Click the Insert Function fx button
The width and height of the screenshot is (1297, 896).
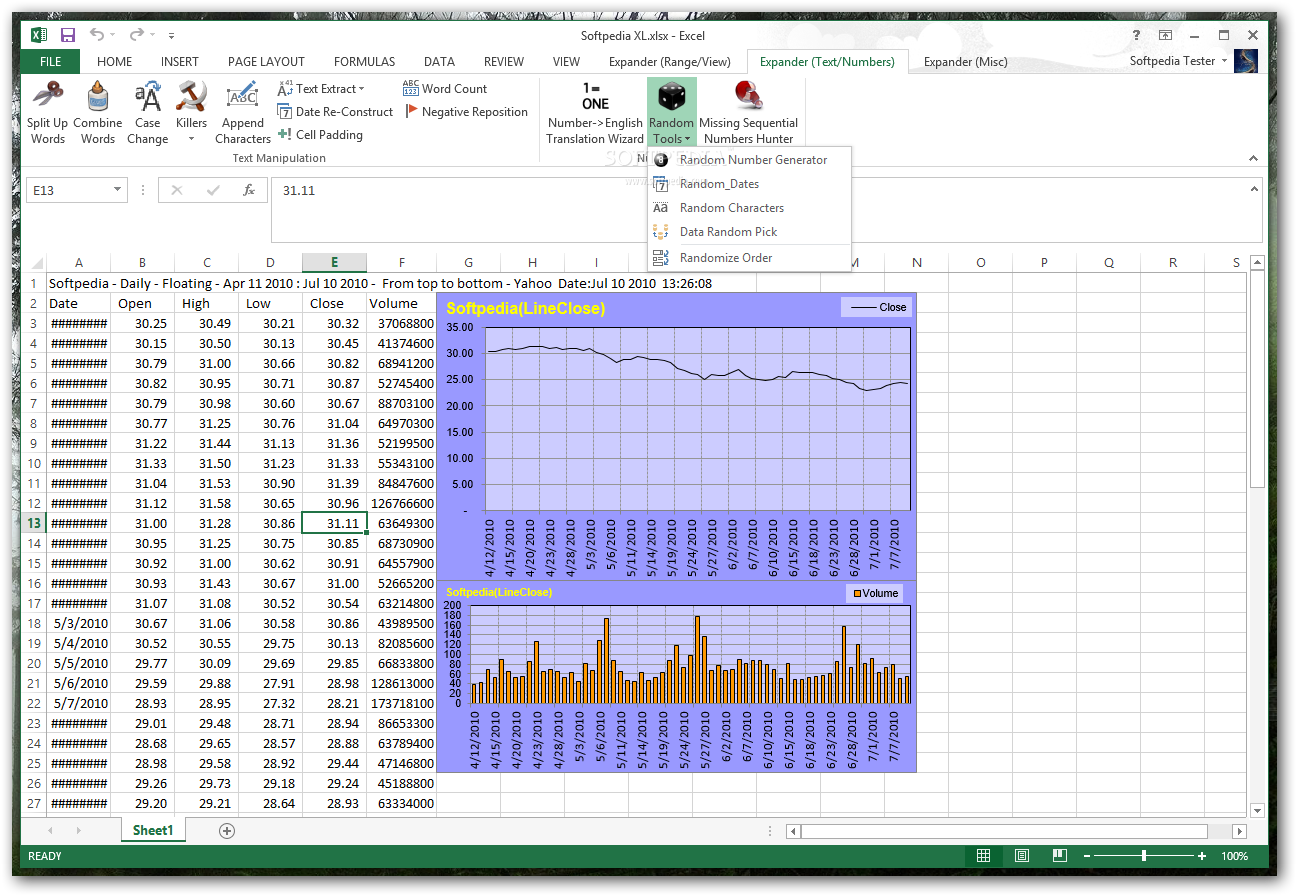point(250,190)
